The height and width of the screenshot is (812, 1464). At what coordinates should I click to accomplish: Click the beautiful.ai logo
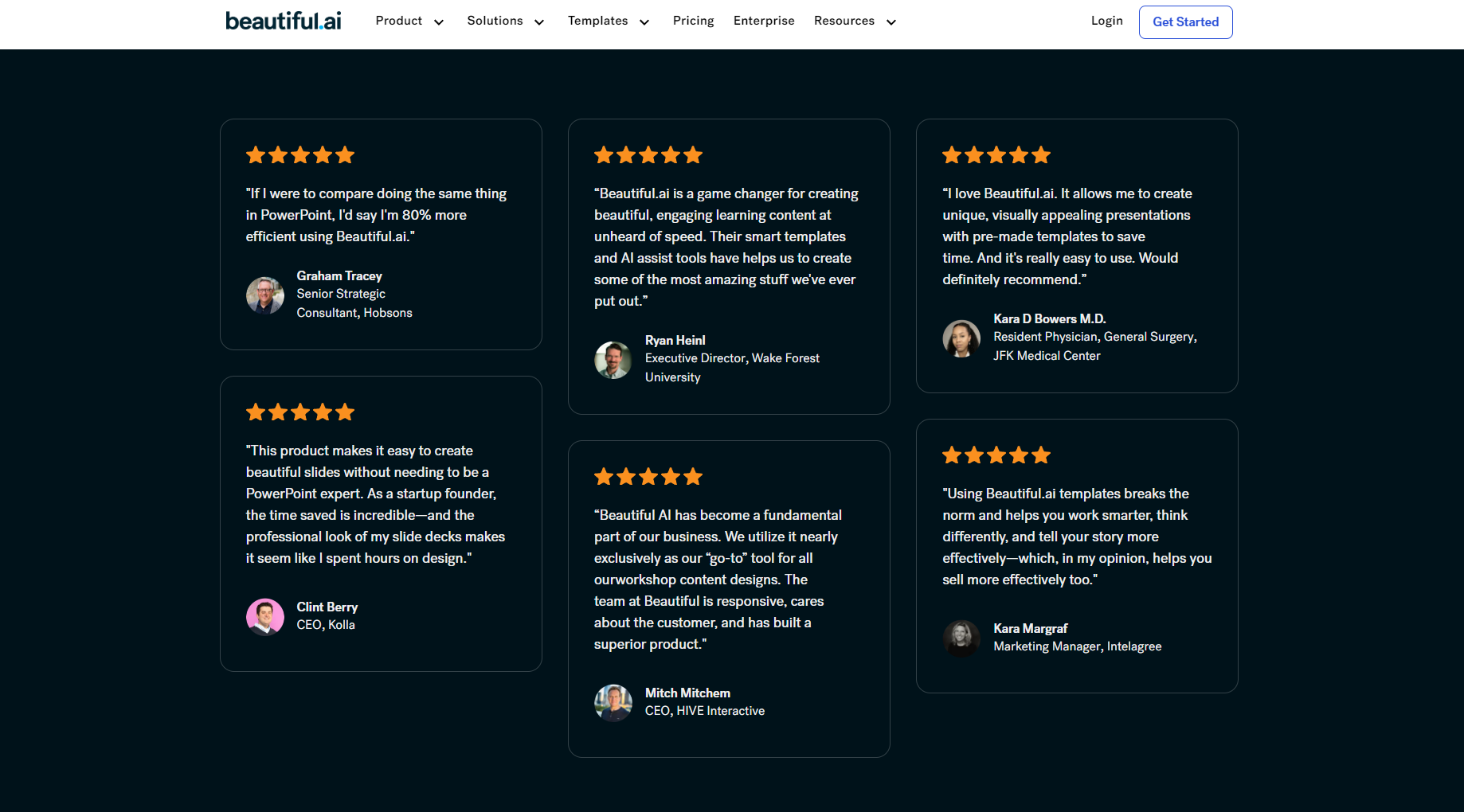[x=283, y=21]
